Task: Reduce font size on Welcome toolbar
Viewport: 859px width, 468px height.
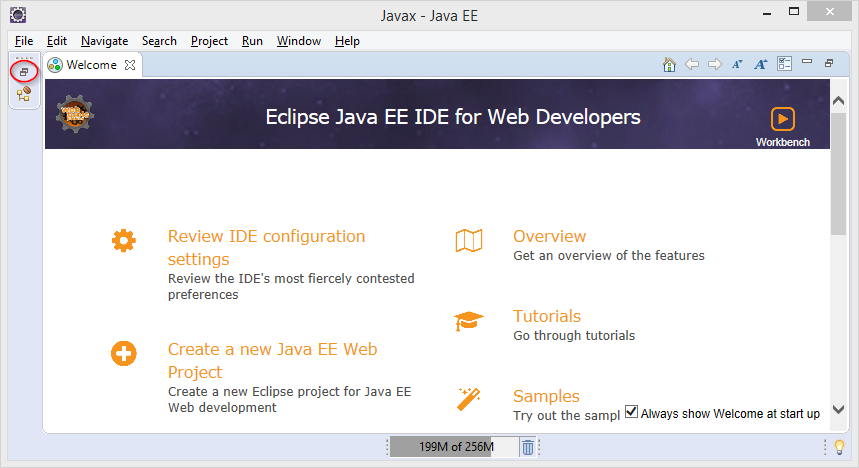Action: [737, 65]
